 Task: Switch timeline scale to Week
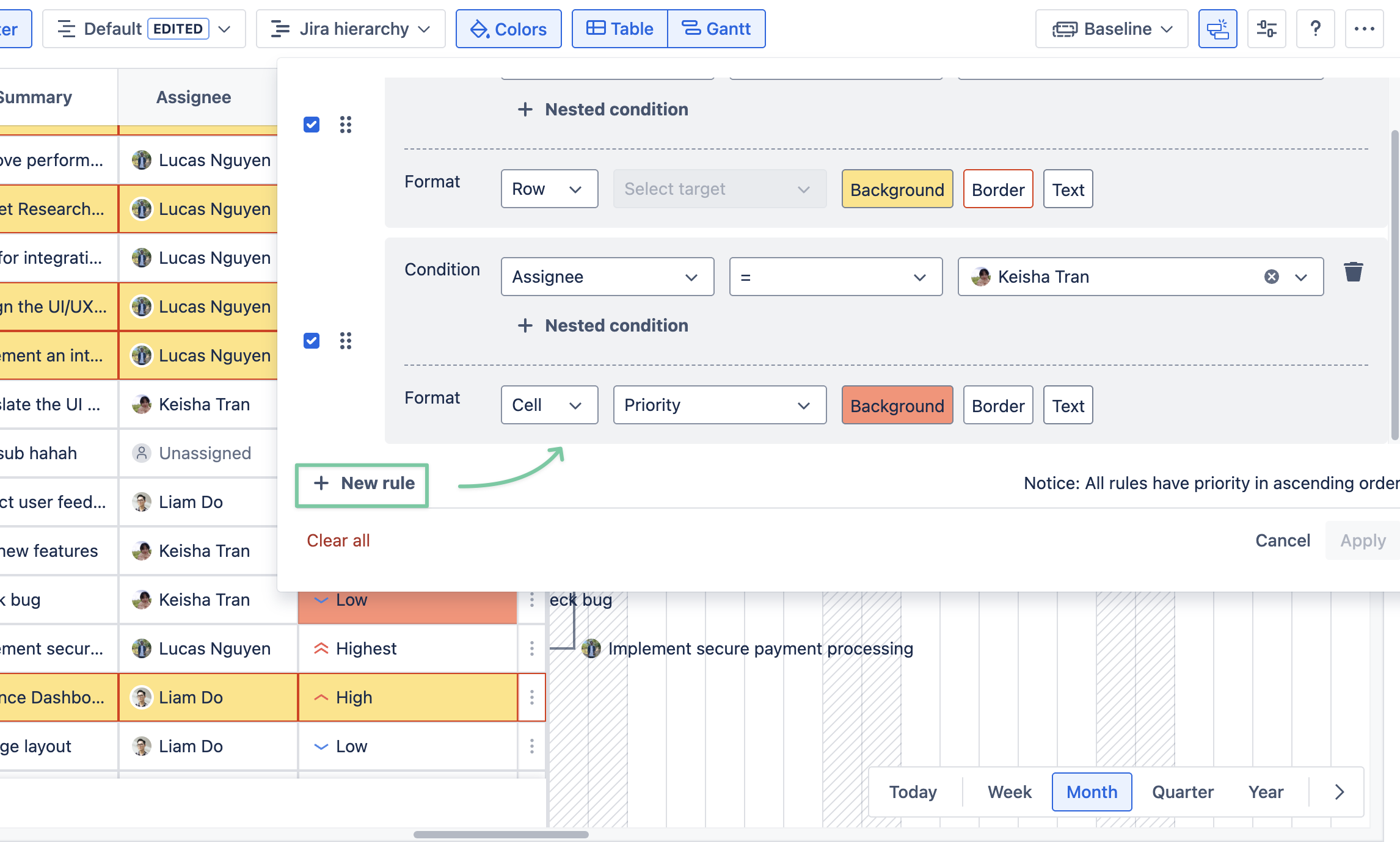[1009, 792]
